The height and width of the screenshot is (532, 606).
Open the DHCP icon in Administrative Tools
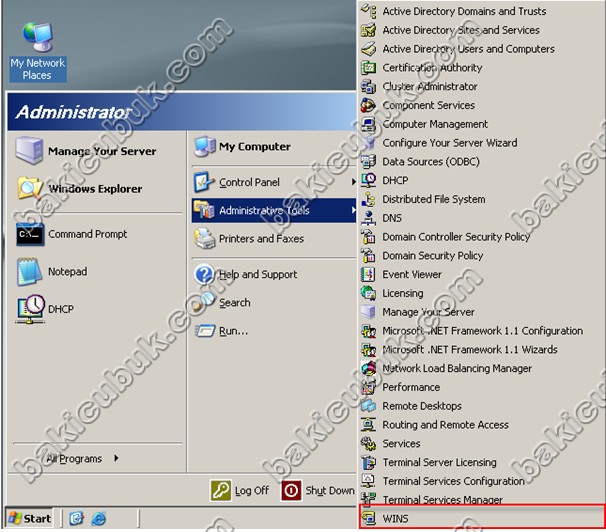[x=369, y=180]
